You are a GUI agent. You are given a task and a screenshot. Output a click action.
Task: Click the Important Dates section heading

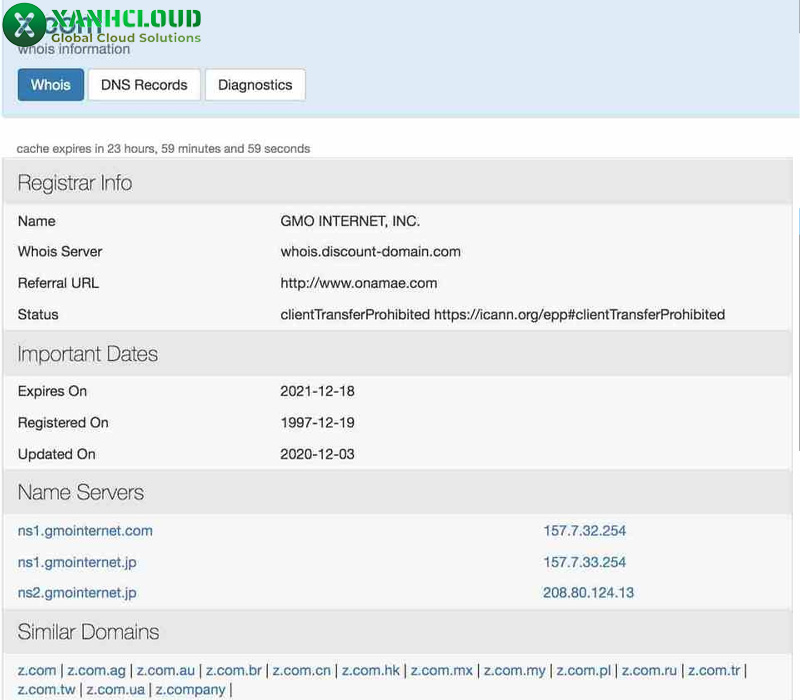point(88,354)
